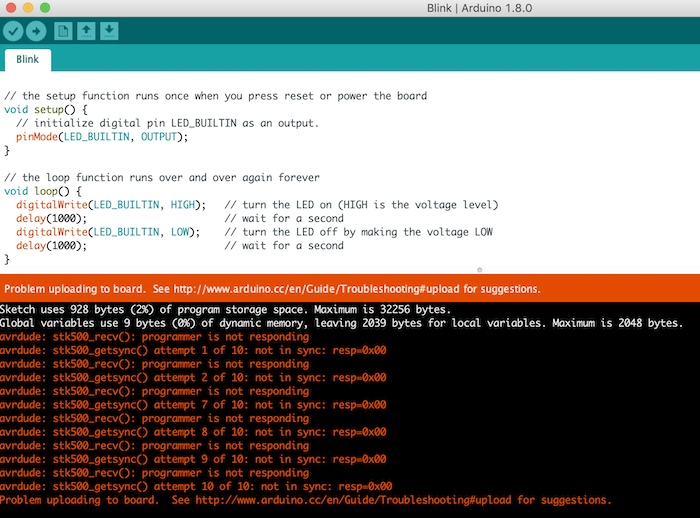Click 'digitalWrite(LED_BUILTIN, HIGH);' code line
The height and width of the screenshot is (518, 700).
[x=111, y=205]
